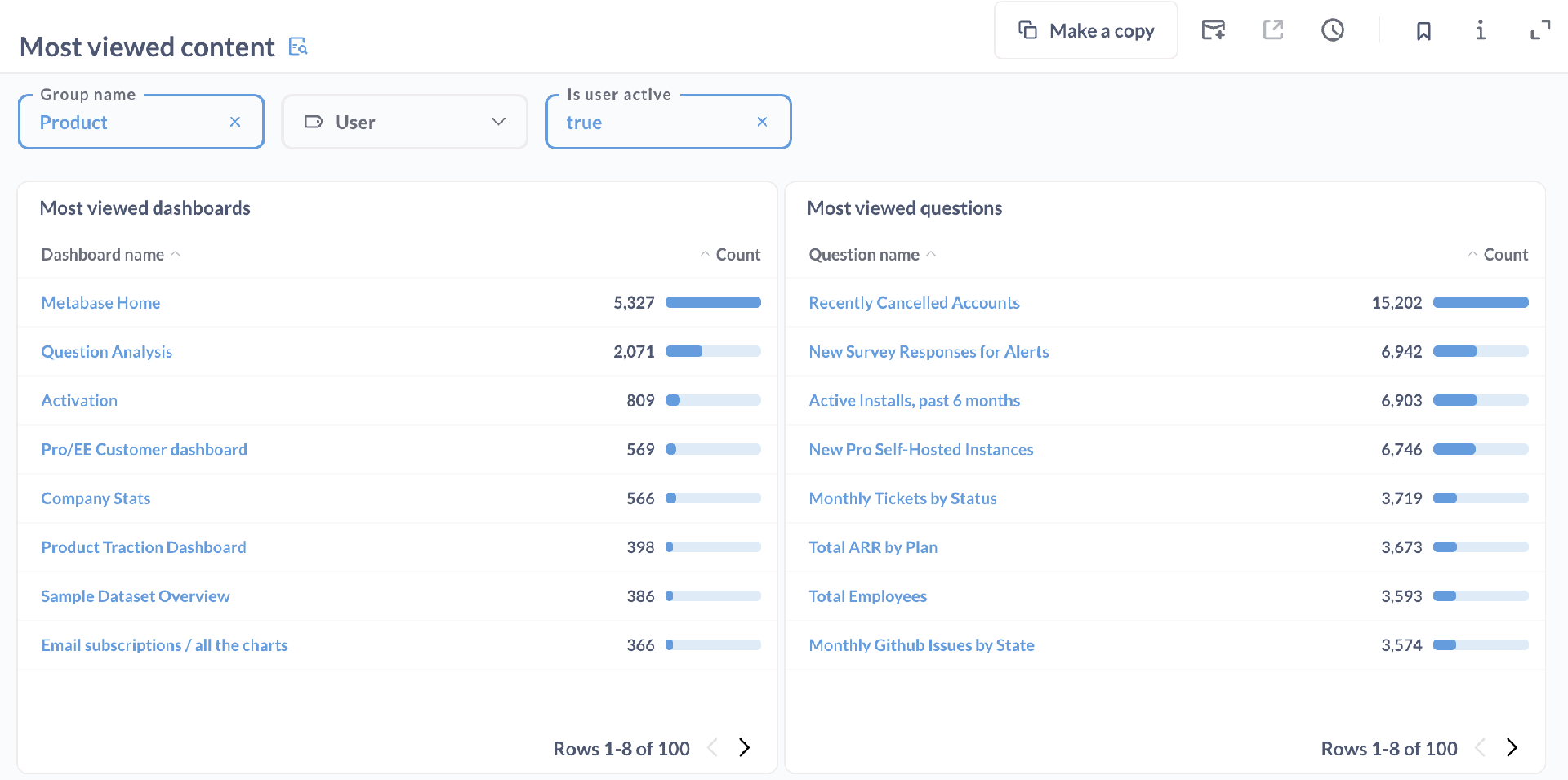Open the dashboard subscriptions mail icon

coord(1214,30)
